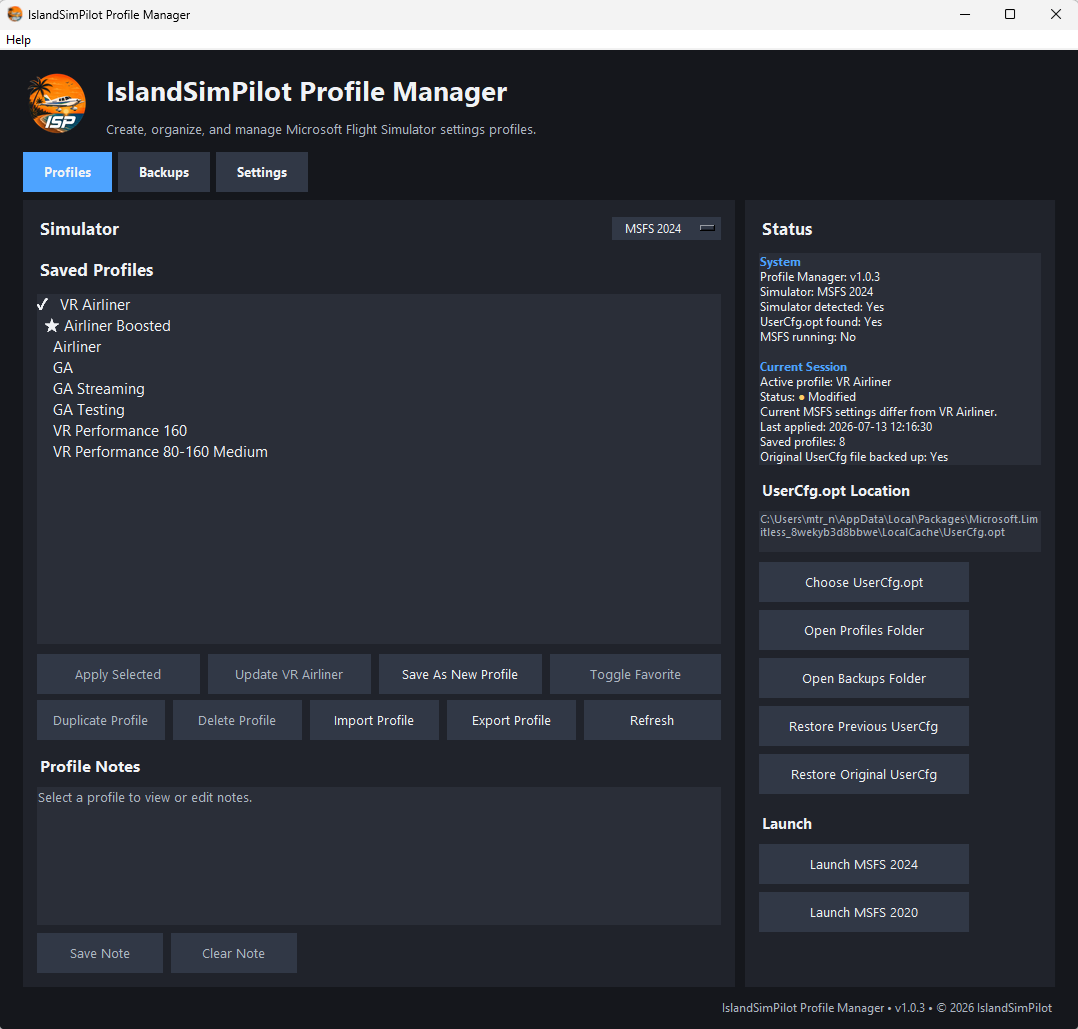Click into the Profile Notes text area
1078x1029 pixels.
379,856
